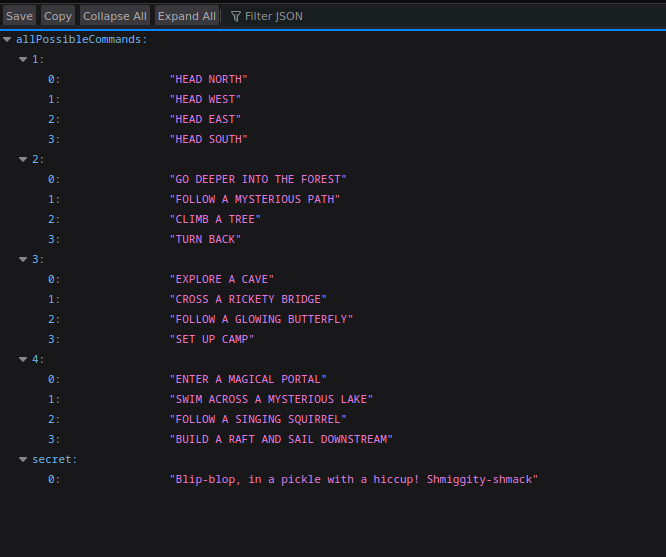Click the Save button in the toolbar
The width and height of the screenshot is (666, 557).
click(x=19, y=16)
